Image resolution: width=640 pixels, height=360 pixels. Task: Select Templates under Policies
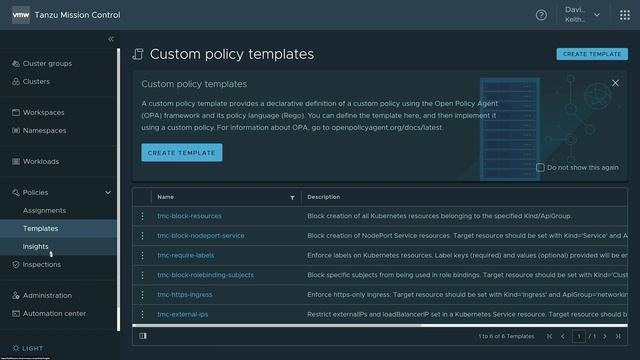tap(40, 229)
